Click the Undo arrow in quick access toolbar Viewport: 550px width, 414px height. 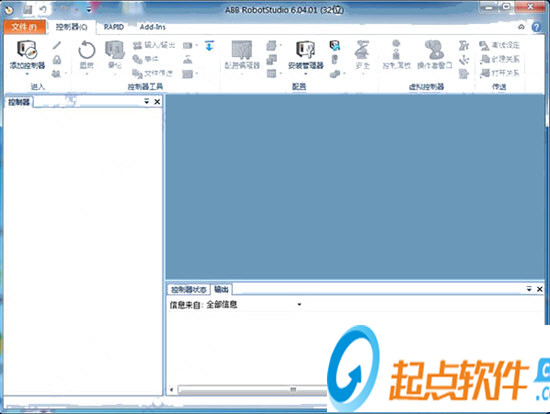click(x=43, y=9)
